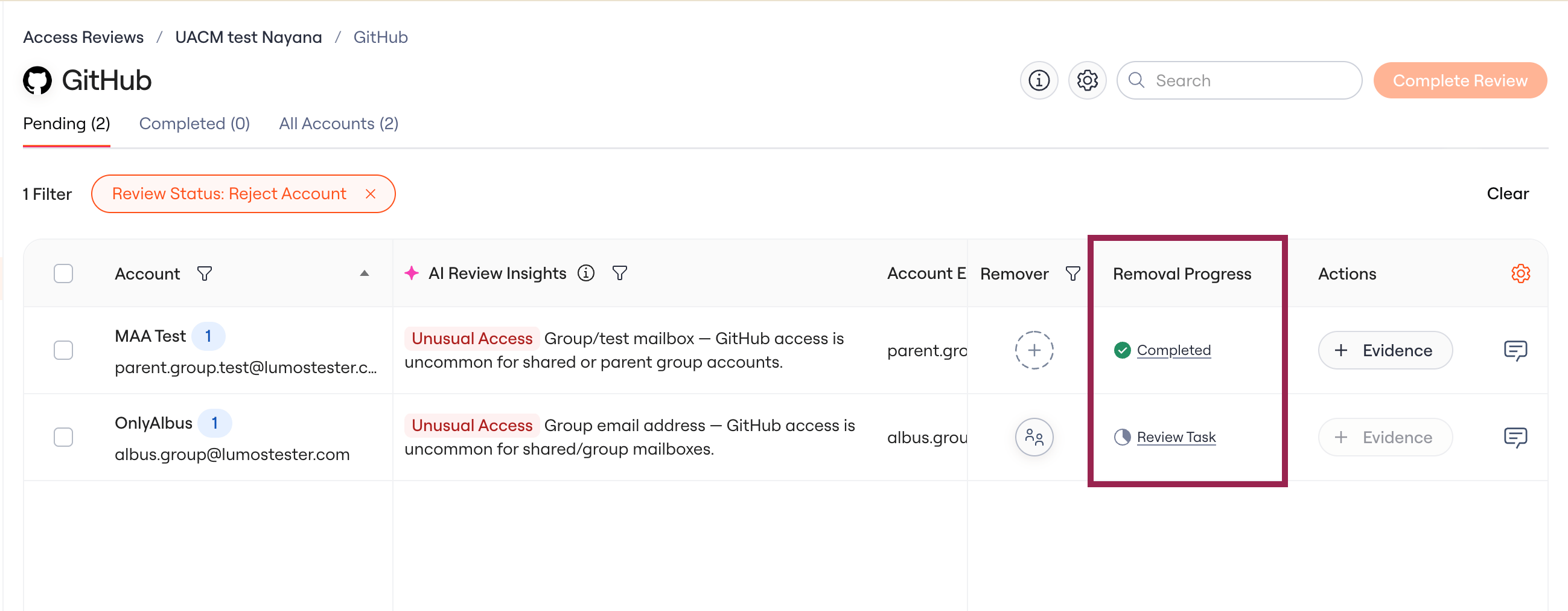Click the info icon beside the search box
Image resolution: width=1568 pixels, height=611 pixels.
pyautogui.click(x=1039, y=80)
